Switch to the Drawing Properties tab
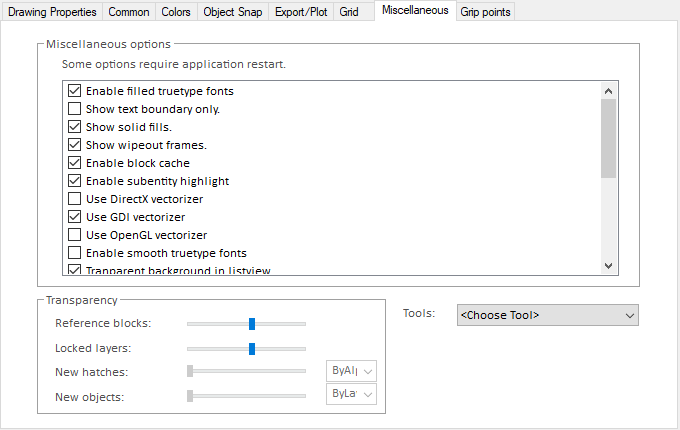The width and height of the screenshot is (680, 430). pyautogui.click(x=52, y=12)
